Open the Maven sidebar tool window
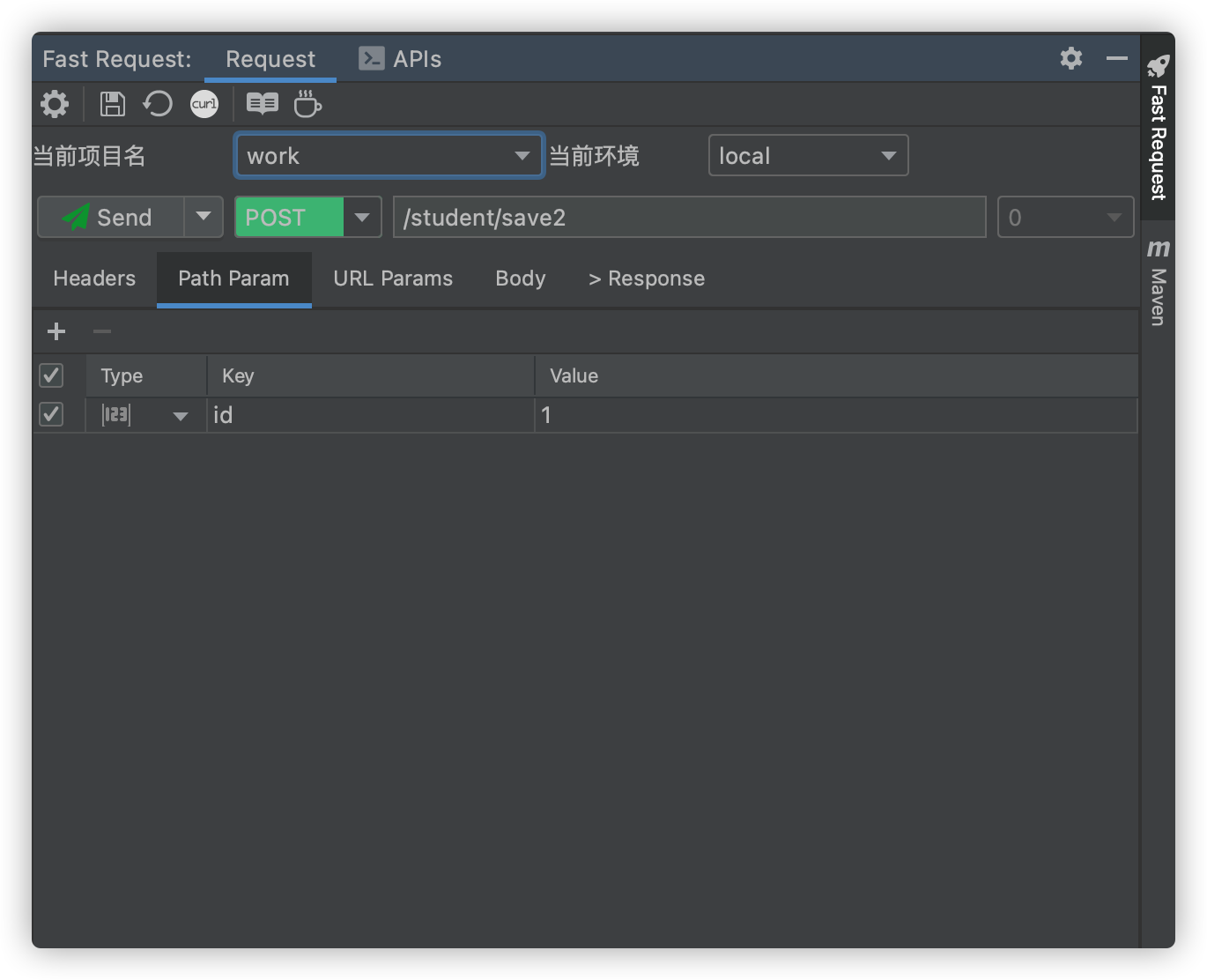Viewport: 1207px width, 980px height. (1158, 282)
